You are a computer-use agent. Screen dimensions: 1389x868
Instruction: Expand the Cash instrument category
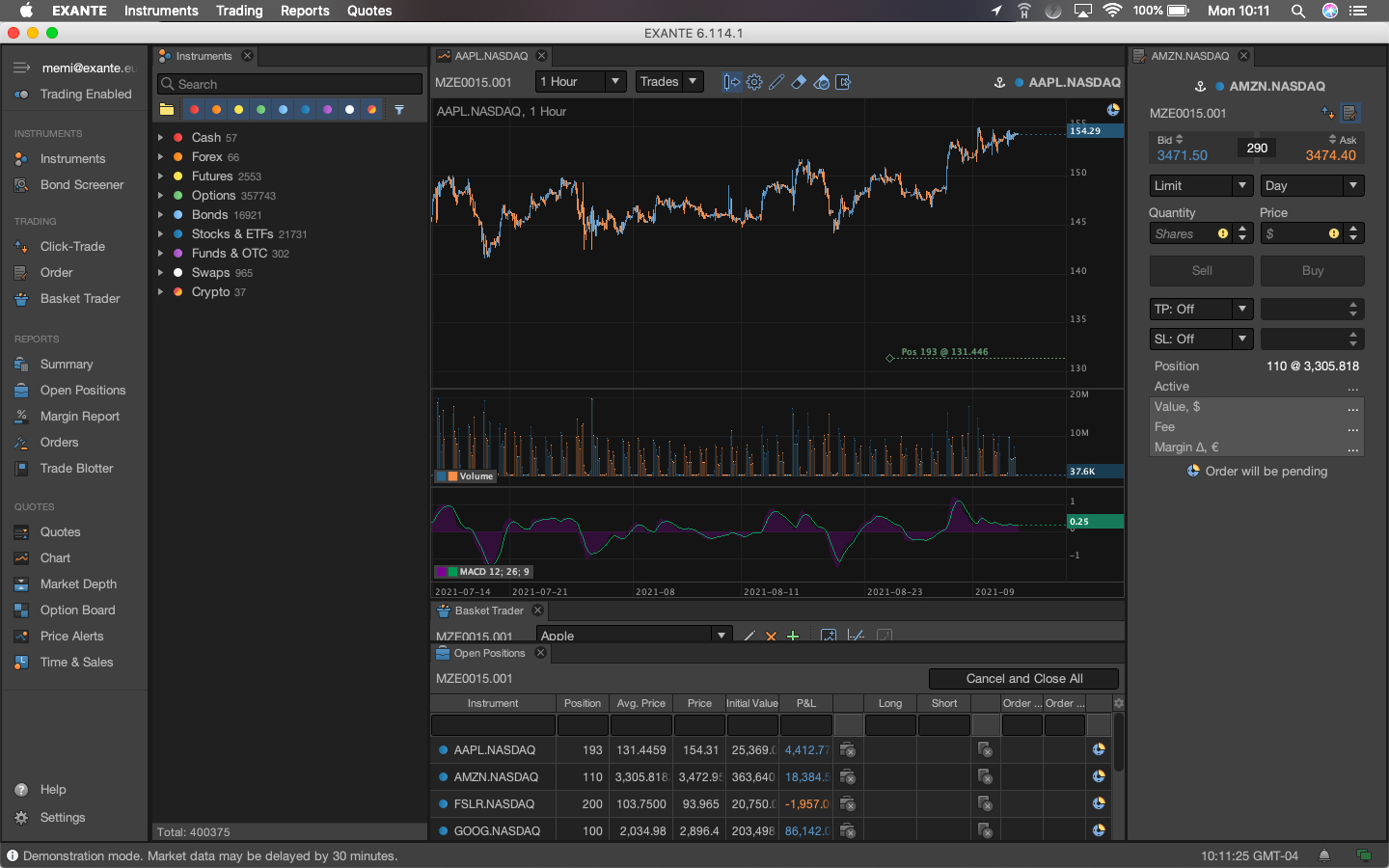[x=160, y=138]
